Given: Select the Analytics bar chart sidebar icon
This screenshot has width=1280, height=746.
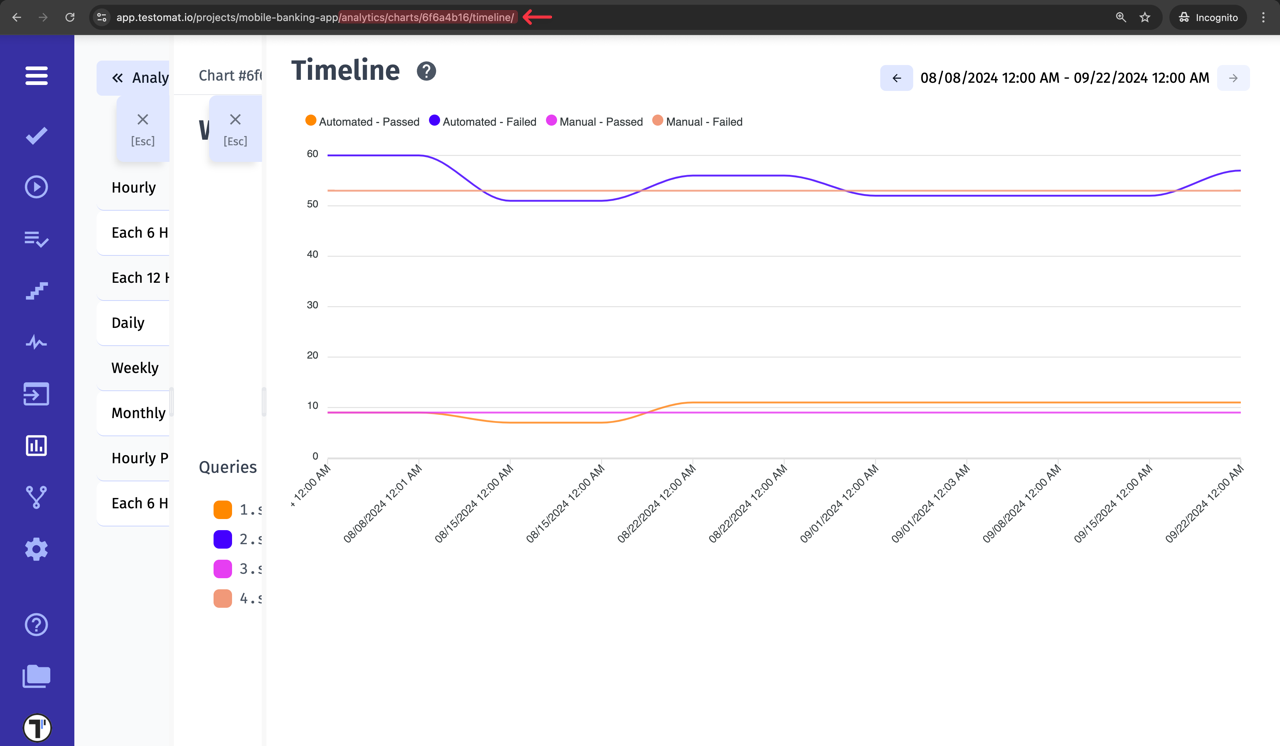Looking at the screenshot, I should pyautogui.click(x=36, y=445).
